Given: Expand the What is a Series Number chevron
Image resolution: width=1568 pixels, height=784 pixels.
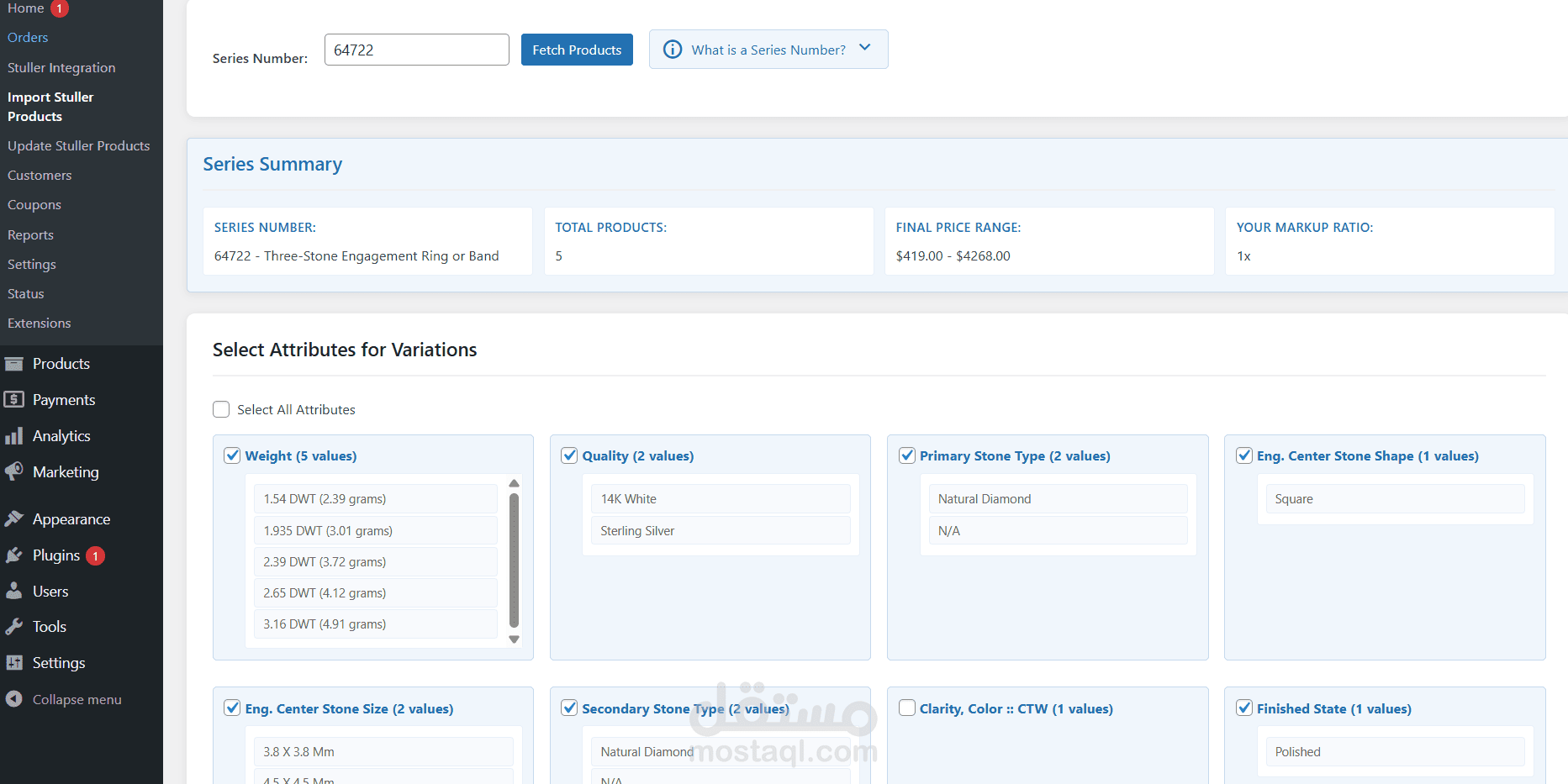Looking at the screenshot, I should click(x=865, y=48).
